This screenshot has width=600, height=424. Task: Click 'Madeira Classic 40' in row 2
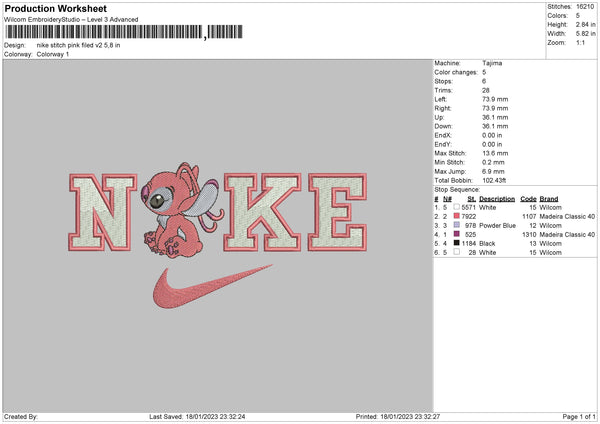point(567,217)
